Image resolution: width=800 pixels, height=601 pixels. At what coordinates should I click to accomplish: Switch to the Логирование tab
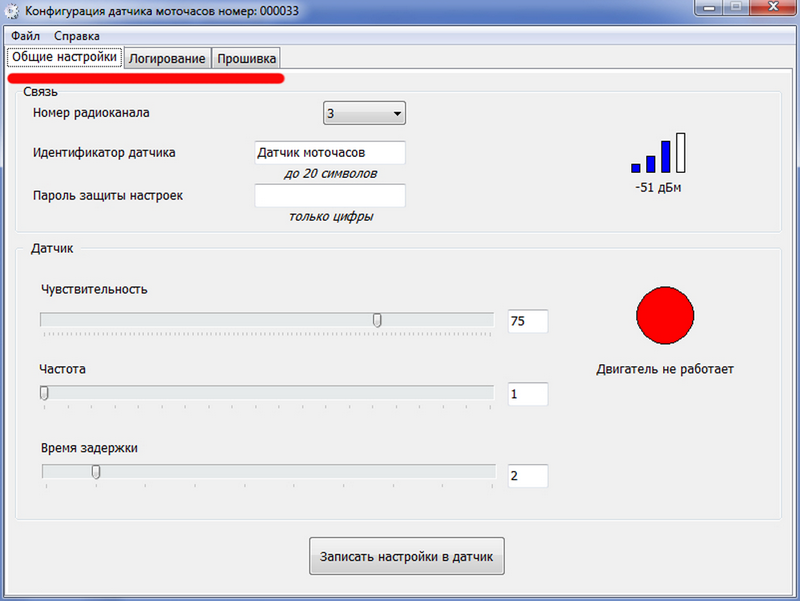[167, 59]
